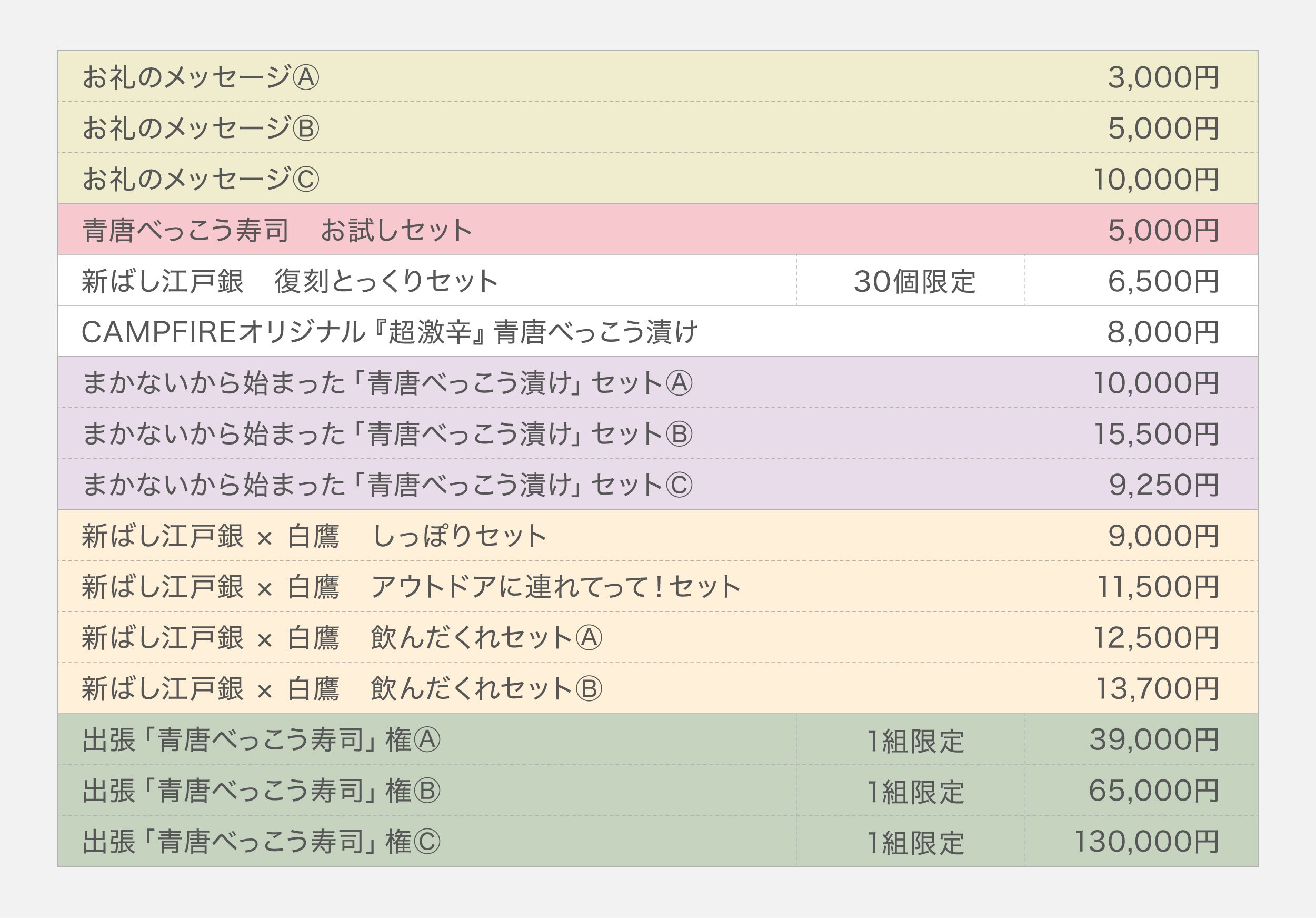Click 新ばし江戸銀 復刻とっくりセット label

coord(290,281)
